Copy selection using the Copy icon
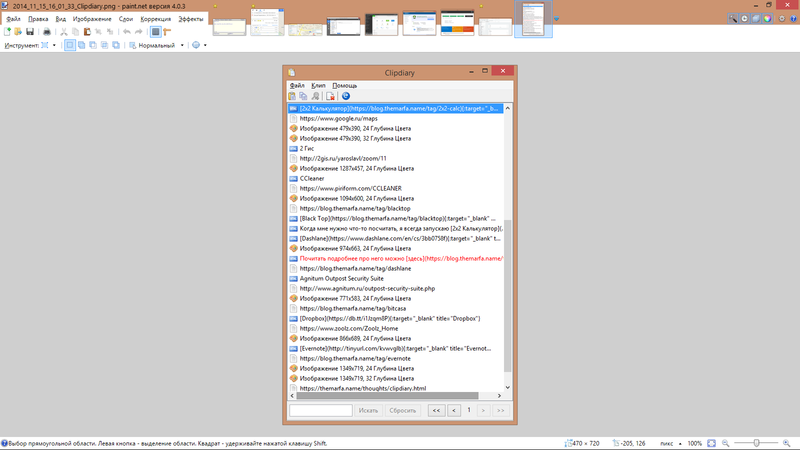 pos(76,32)
